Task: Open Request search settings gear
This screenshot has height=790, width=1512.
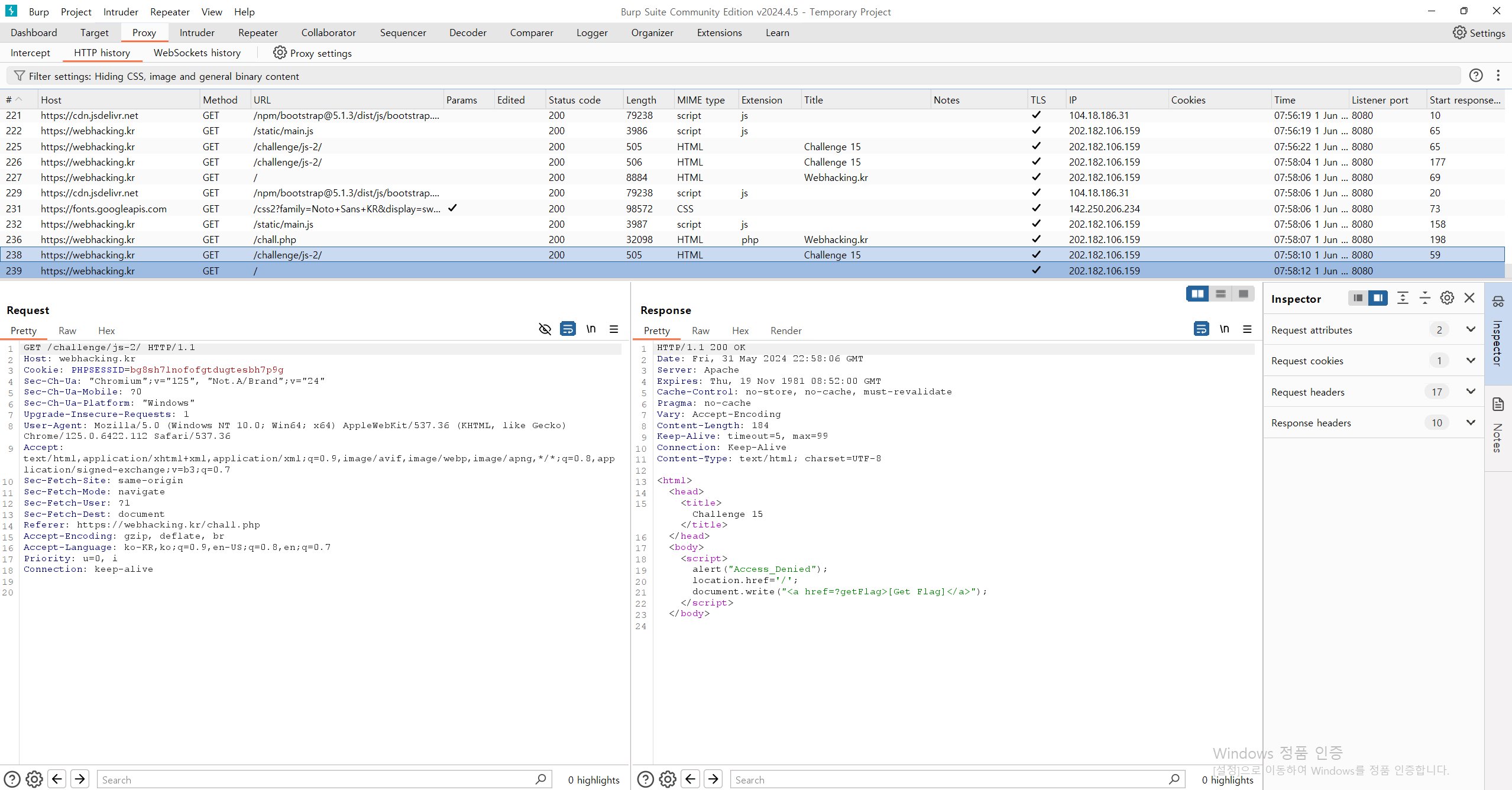Action: point(34,779)
